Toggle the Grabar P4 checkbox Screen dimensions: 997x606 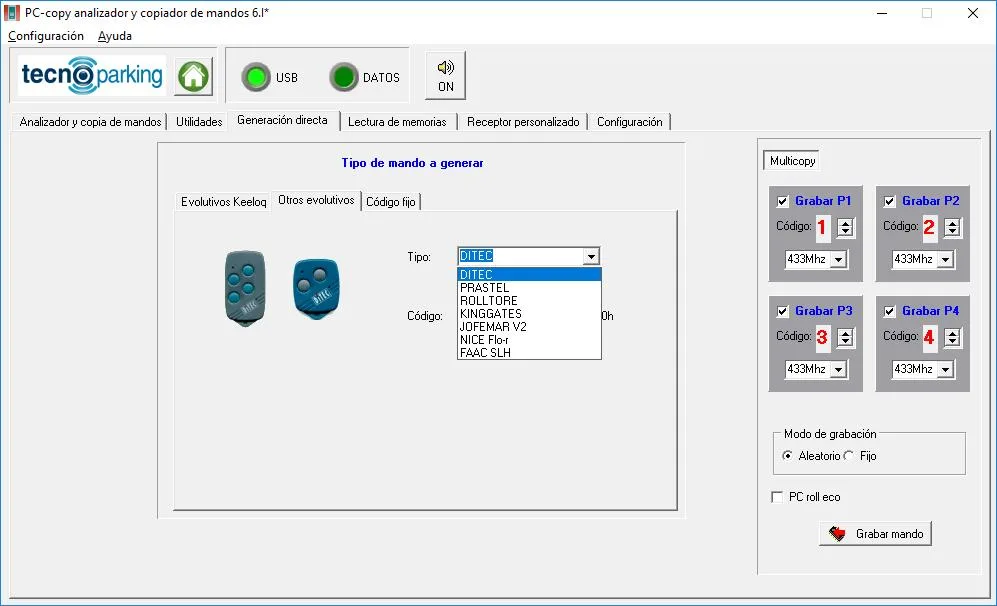890,312
